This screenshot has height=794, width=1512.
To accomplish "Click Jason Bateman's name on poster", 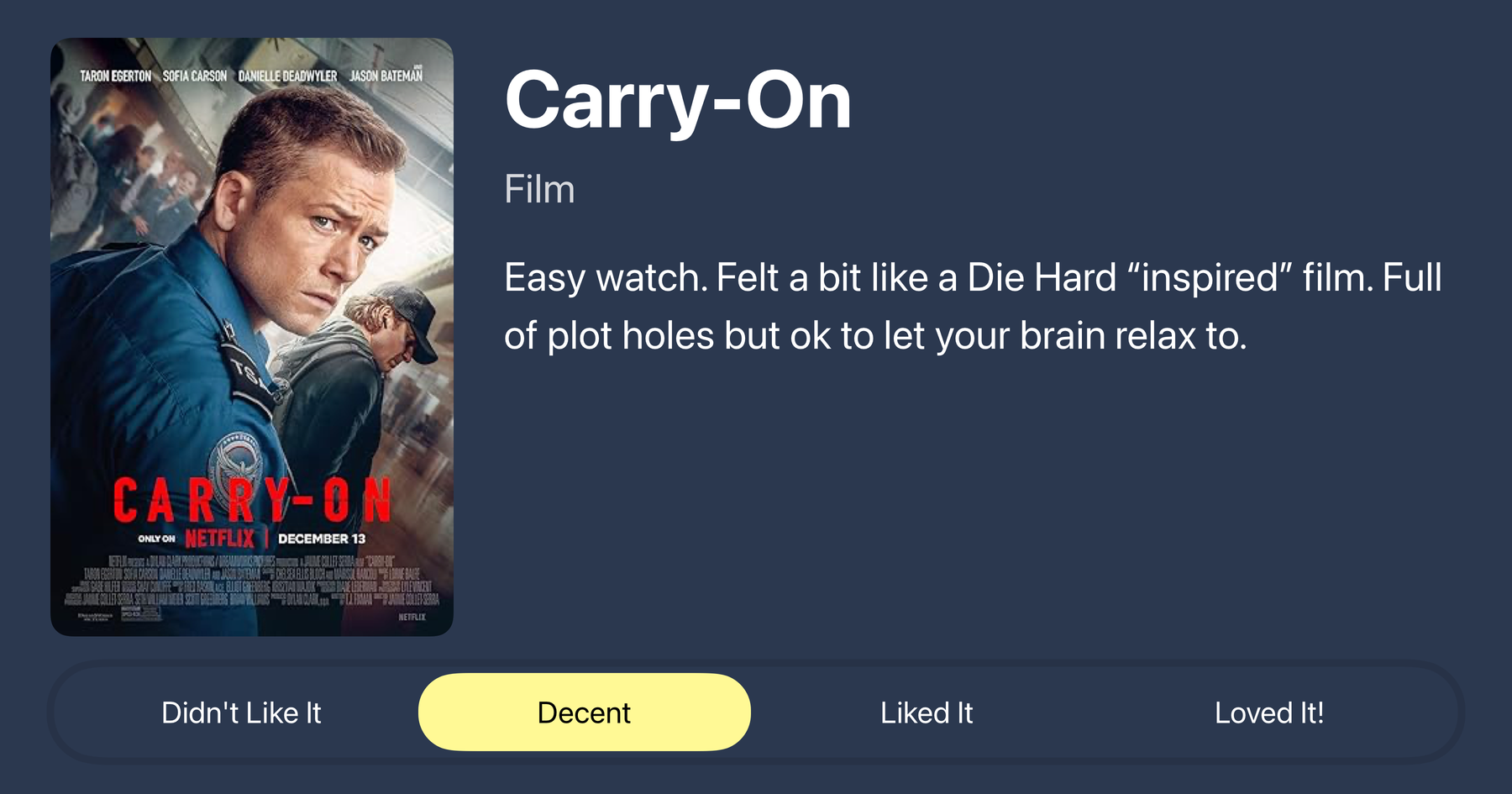I will coord(386,76).
